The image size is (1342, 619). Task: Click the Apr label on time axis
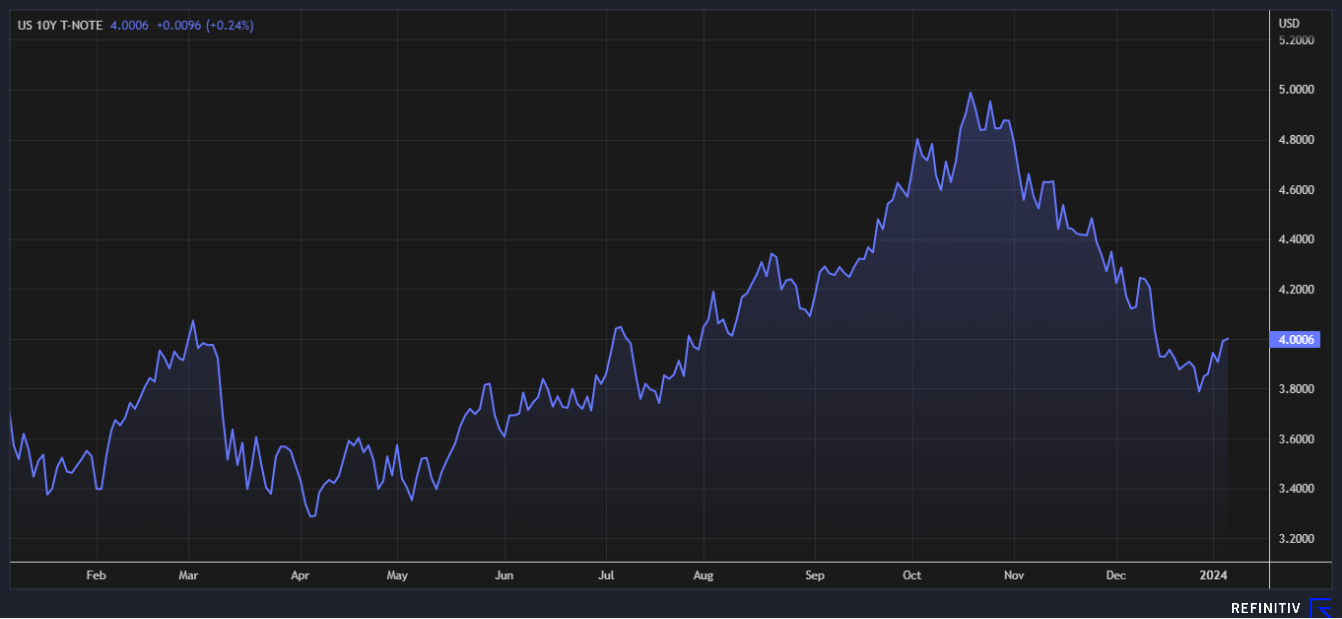301,576
